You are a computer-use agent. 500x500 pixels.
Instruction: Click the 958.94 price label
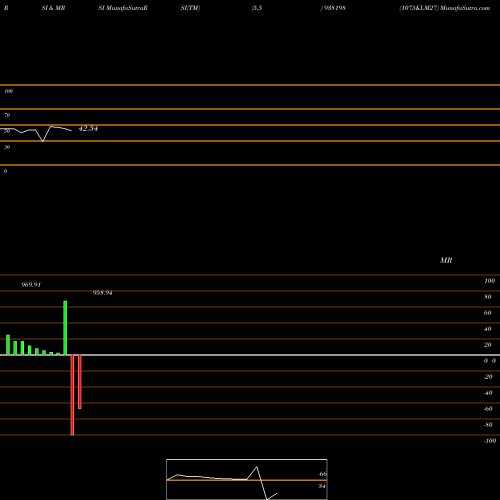click(102, 293)
